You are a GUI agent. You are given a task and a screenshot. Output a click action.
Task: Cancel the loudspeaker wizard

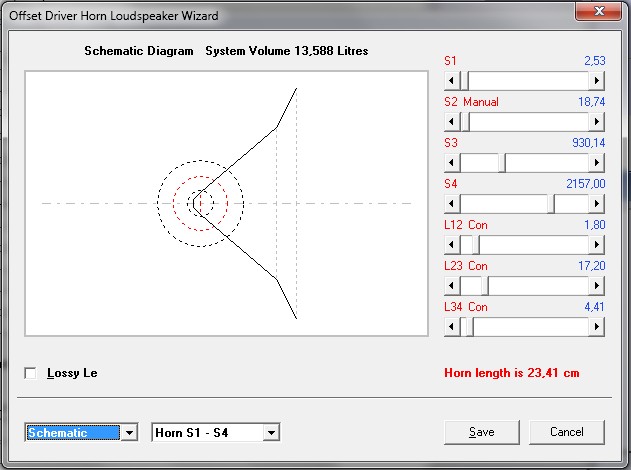pyautogui.click(x=567, y=432)
